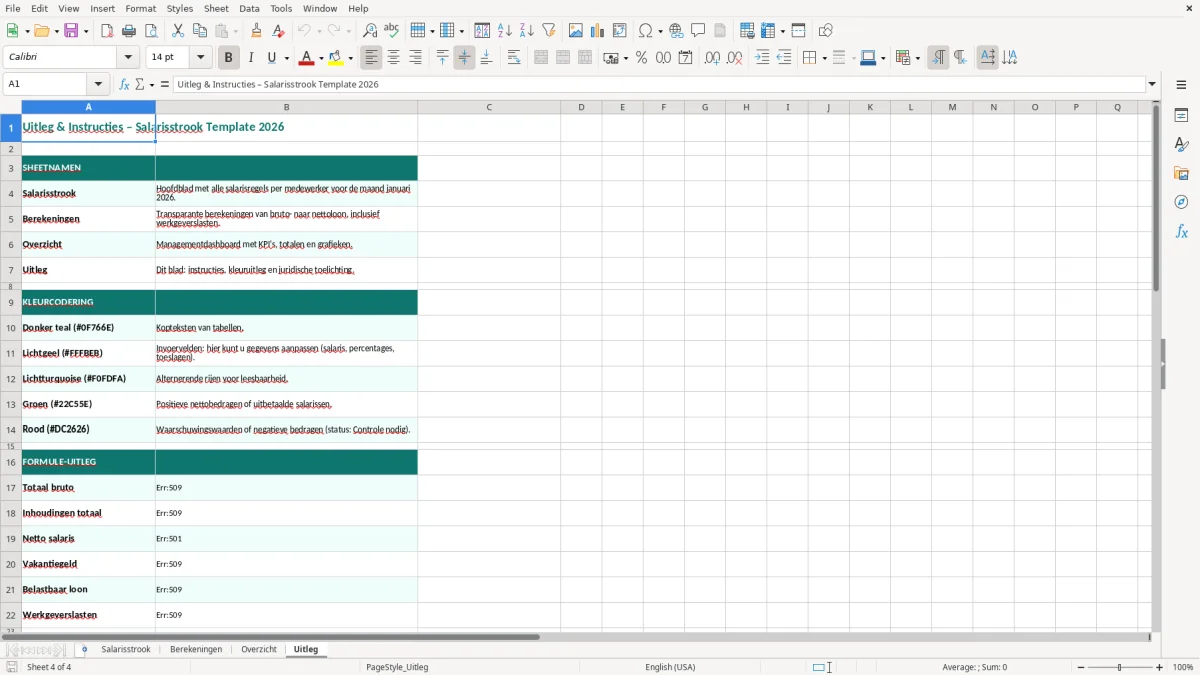This screenshot has width=1200, height=675.
Task: Toggle Align Top
Action: tap(443, 58)
